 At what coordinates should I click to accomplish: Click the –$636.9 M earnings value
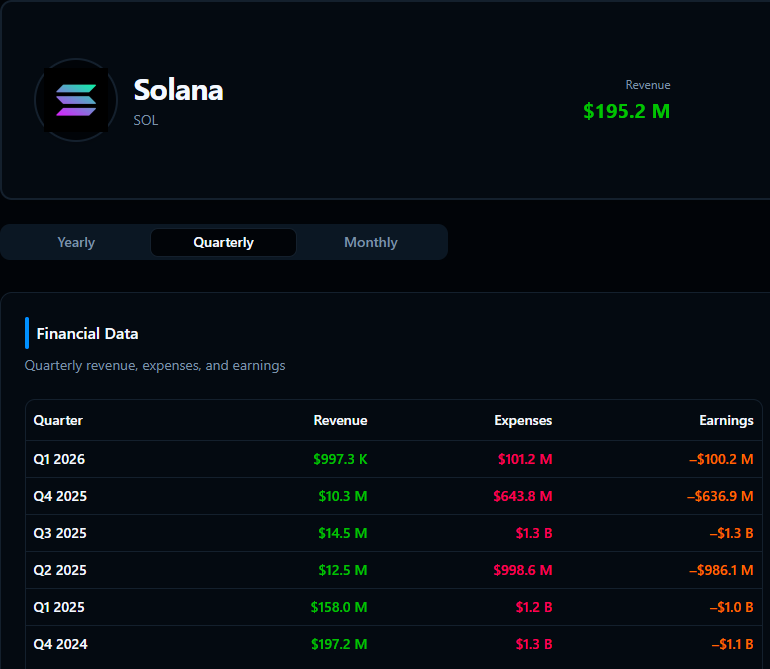pos(720,496)
